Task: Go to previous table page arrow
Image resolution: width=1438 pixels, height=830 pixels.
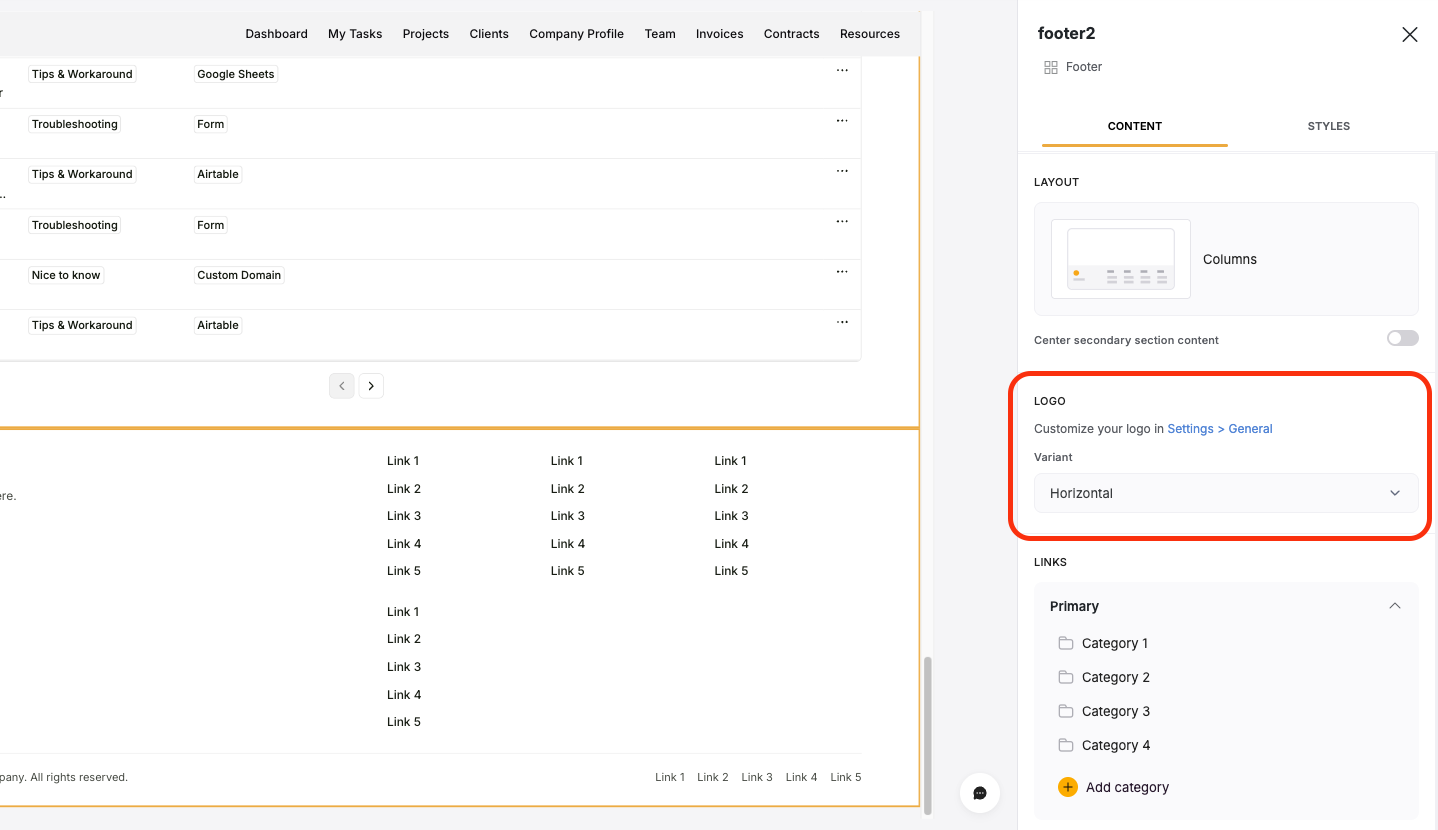Action: (x=342, y=386)
